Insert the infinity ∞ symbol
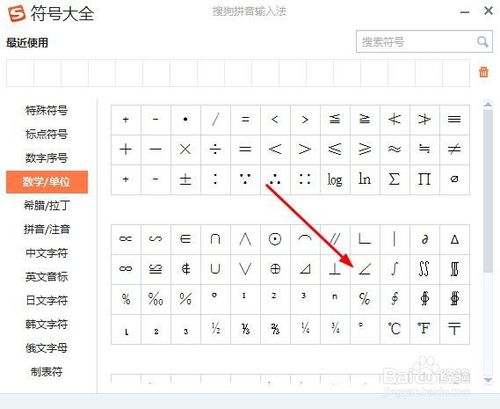This screenshot has width=500, height=409. [x=126, y=269]
